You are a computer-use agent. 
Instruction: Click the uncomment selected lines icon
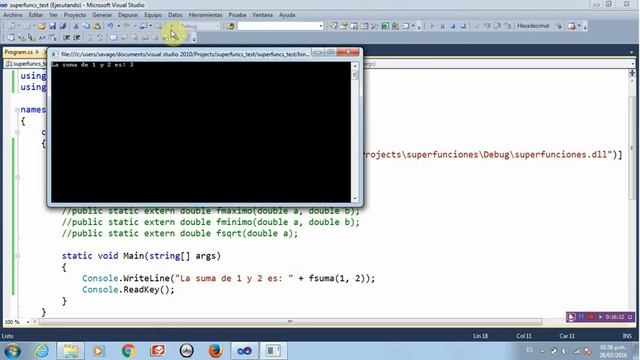[x=100, y=38]
